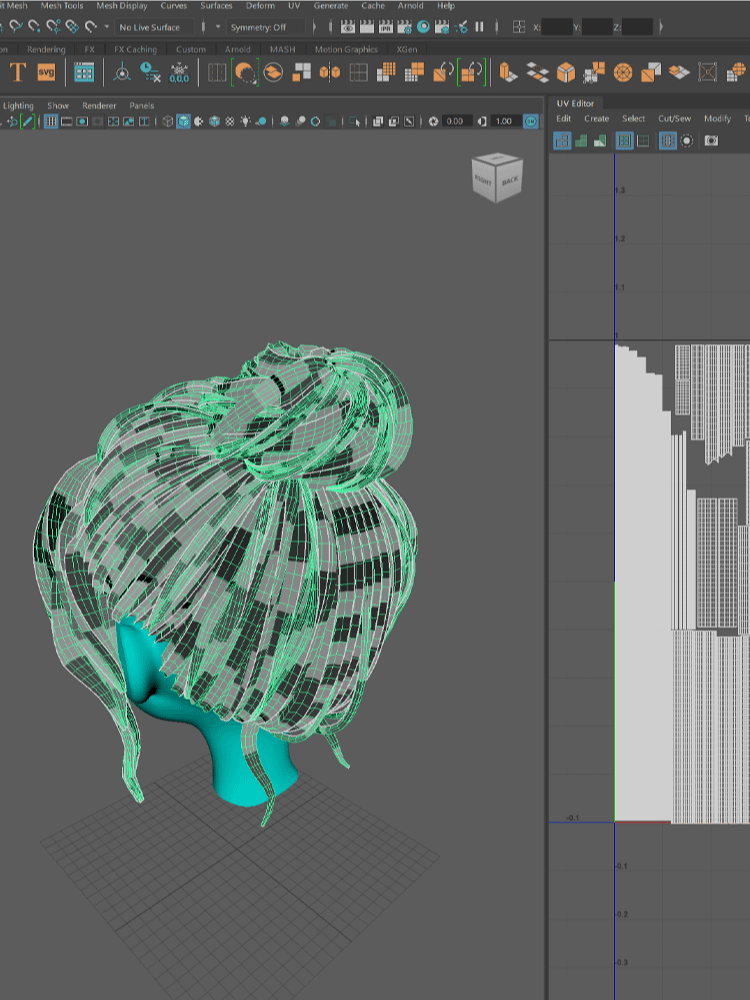Open the Mesh Display menu
The width and height of the screenshot is (750, 1000).
coord(121,6)
